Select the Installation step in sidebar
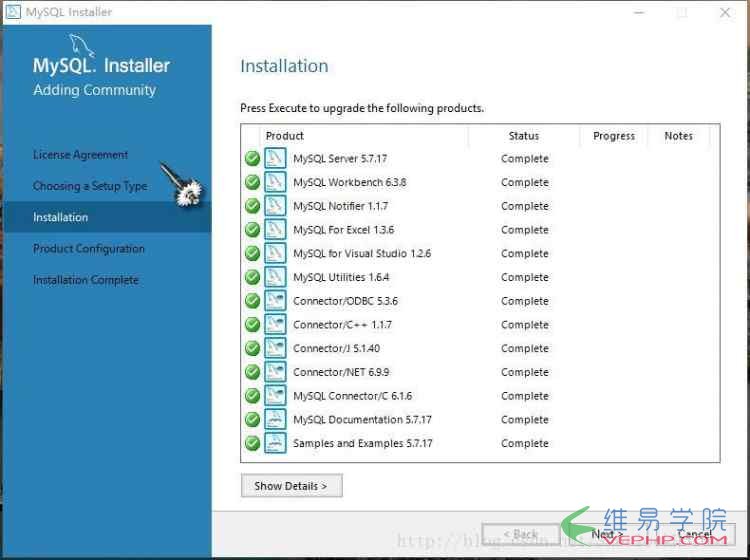 tap(108, 217)
